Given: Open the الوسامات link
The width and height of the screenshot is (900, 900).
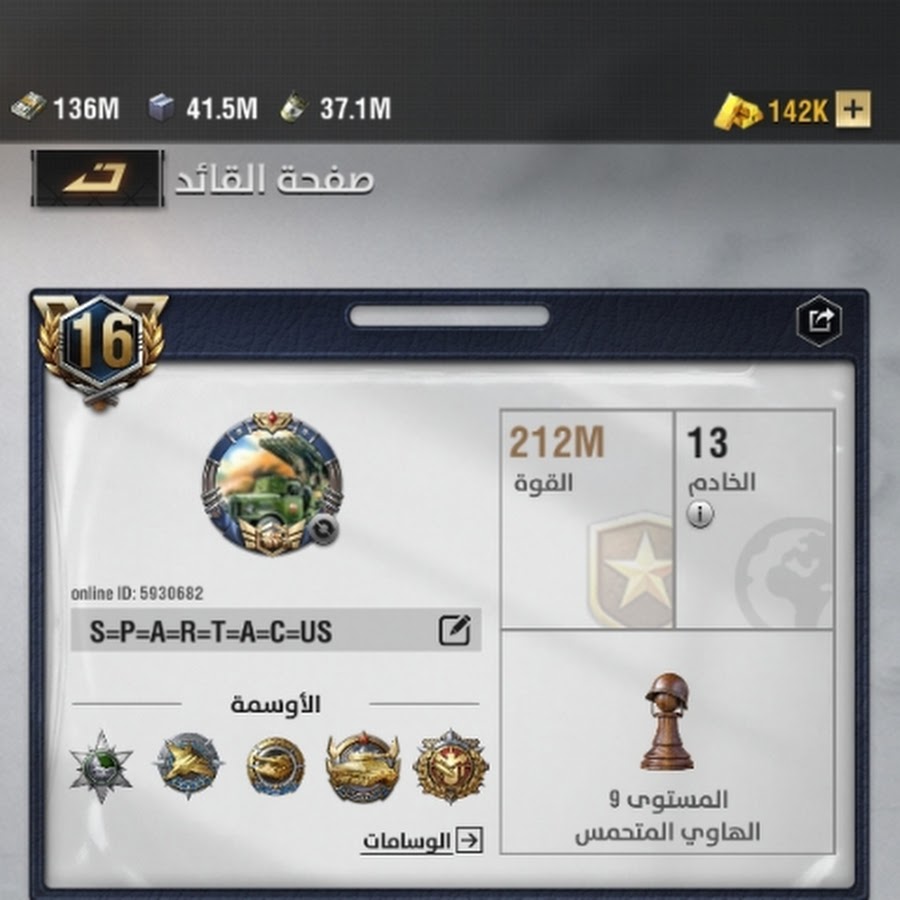Looking at the screenshot, I should pyautogui.click(x=422, y=841).
